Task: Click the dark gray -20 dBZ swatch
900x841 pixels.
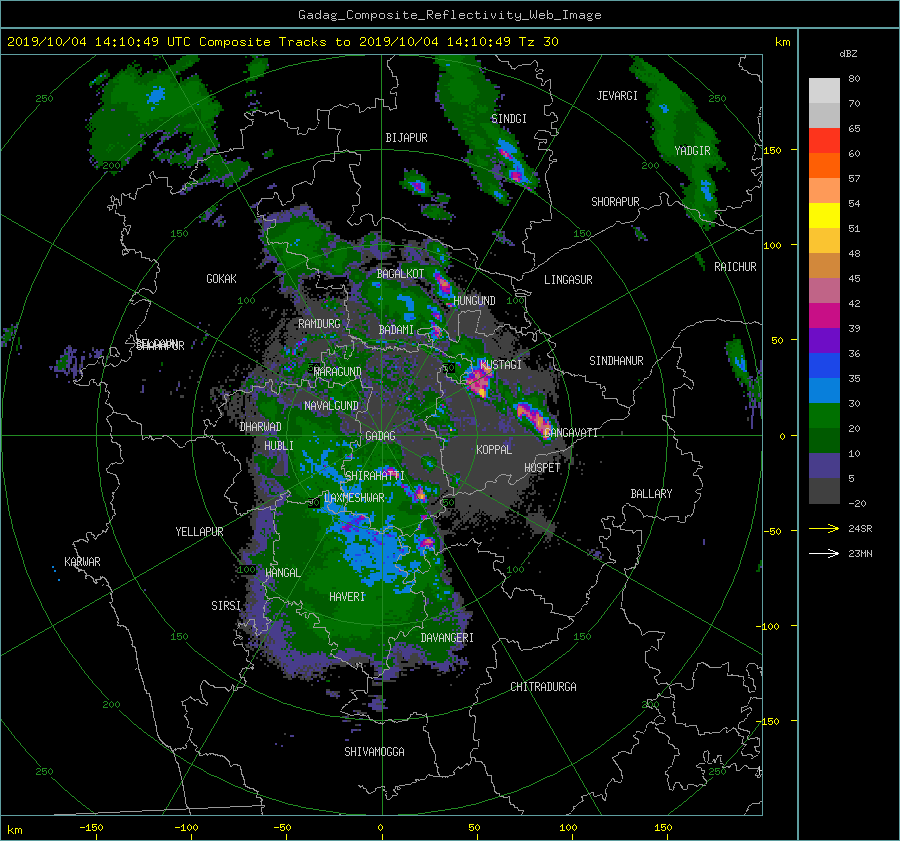Action: pos(824,491)
